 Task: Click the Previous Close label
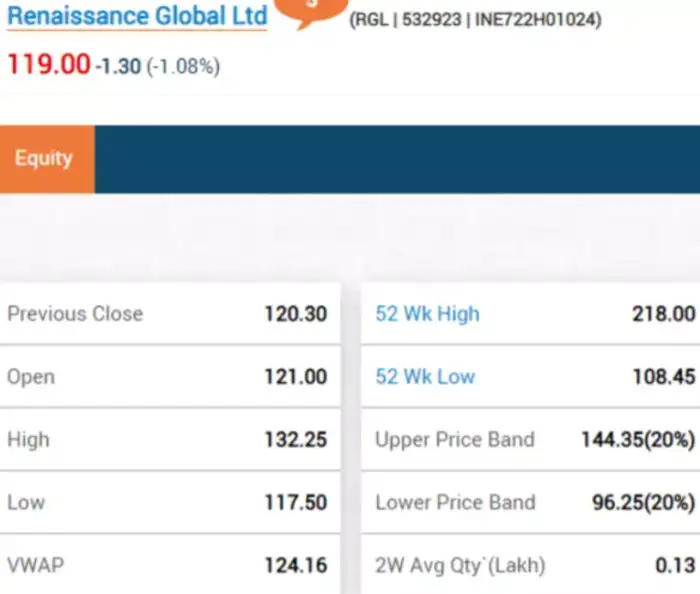click(x=75, y=314)
